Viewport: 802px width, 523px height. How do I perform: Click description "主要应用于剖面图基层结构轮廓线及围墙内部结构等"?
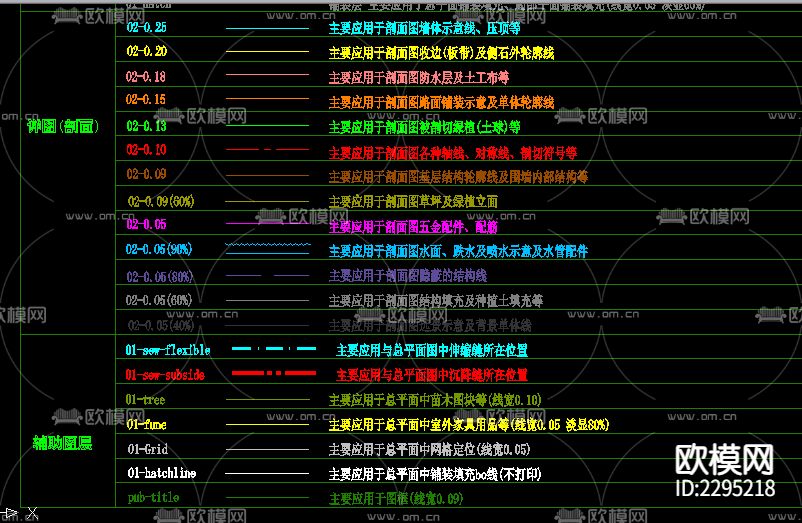(x=458, y=177)
